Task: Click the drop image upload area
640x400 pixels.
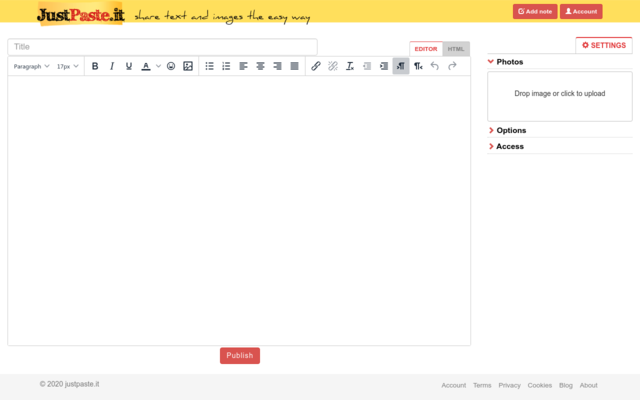Action: [560, 96]
